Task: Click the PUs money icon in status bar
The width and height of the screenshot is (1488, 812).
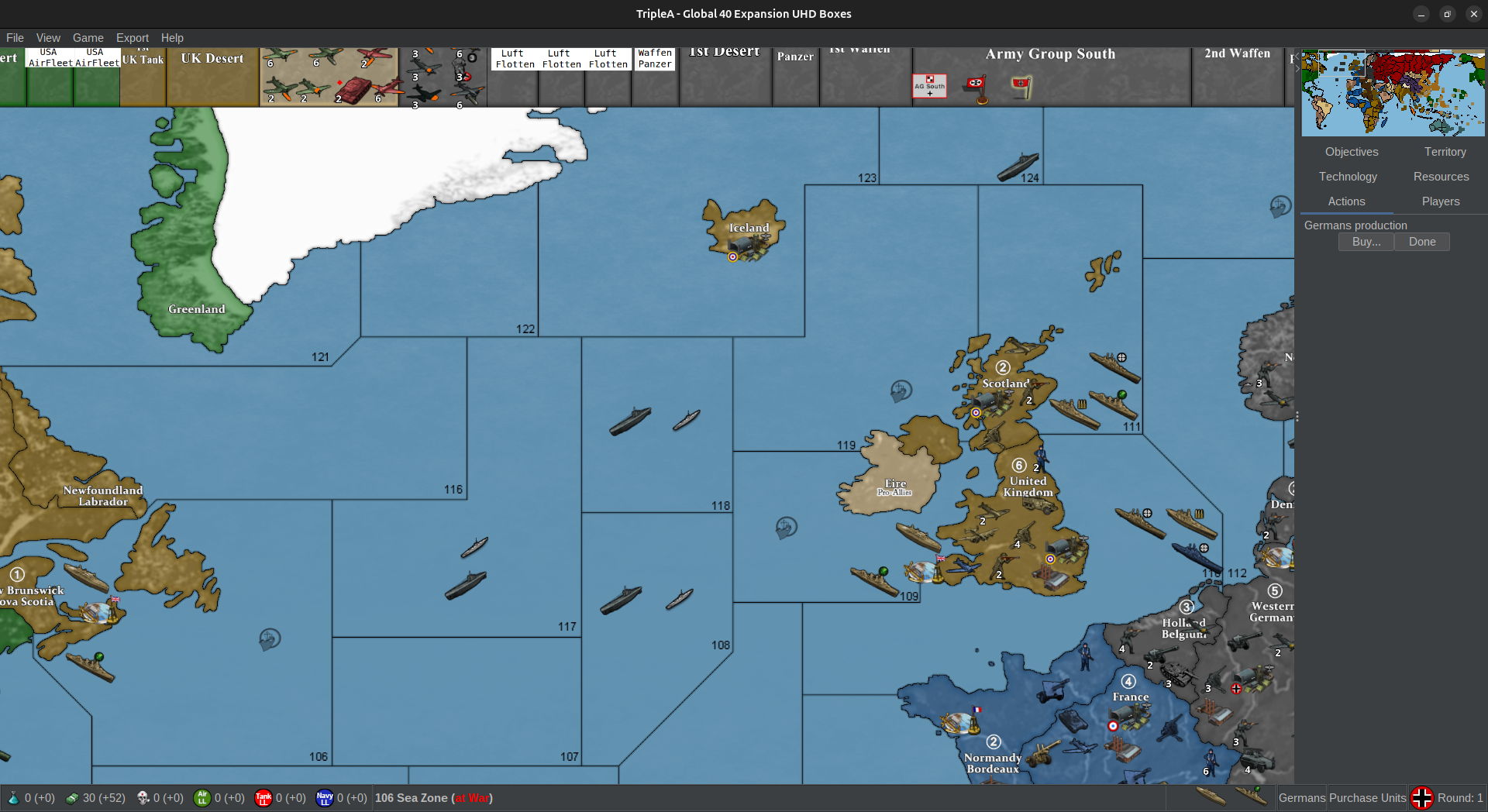Action: point(72,798)
